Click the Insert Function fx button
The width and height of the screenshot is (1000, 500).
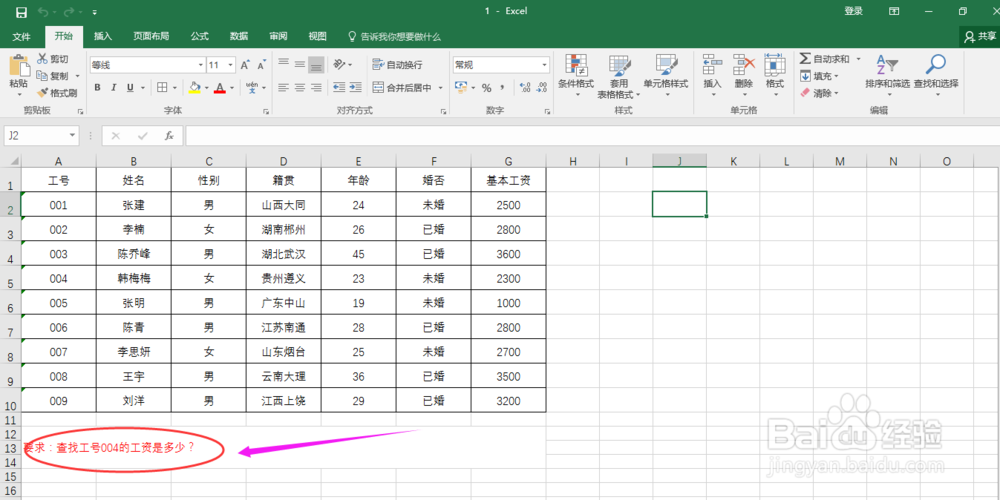click(x=169, y=136)
